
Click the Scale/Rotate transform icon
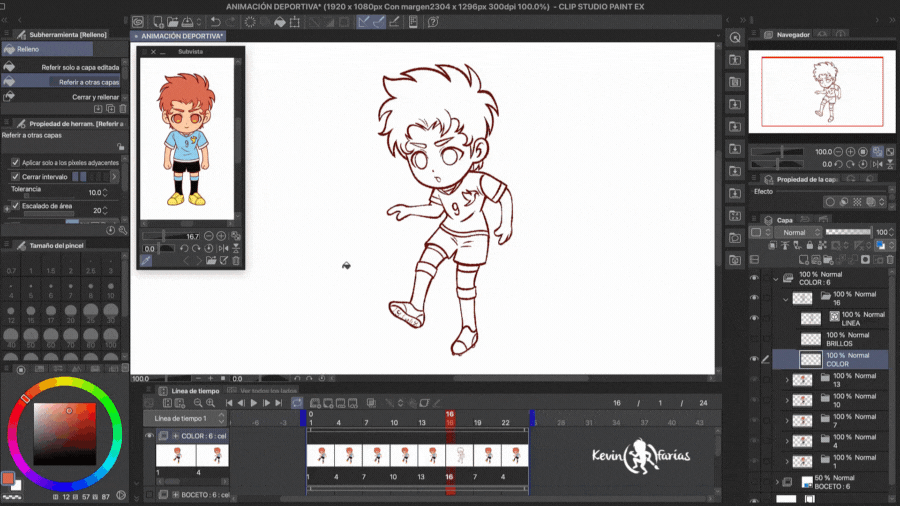[294, 22]
